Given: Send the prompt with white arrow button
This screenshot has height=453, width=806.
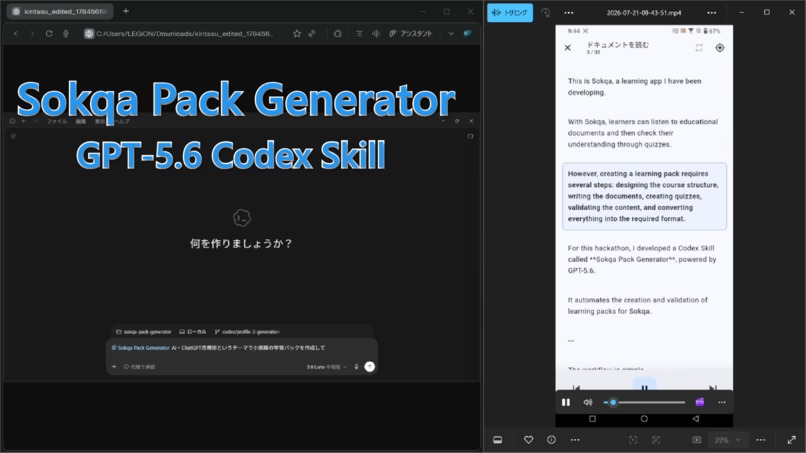Looking at the screenshot, I should pos(370,367).
